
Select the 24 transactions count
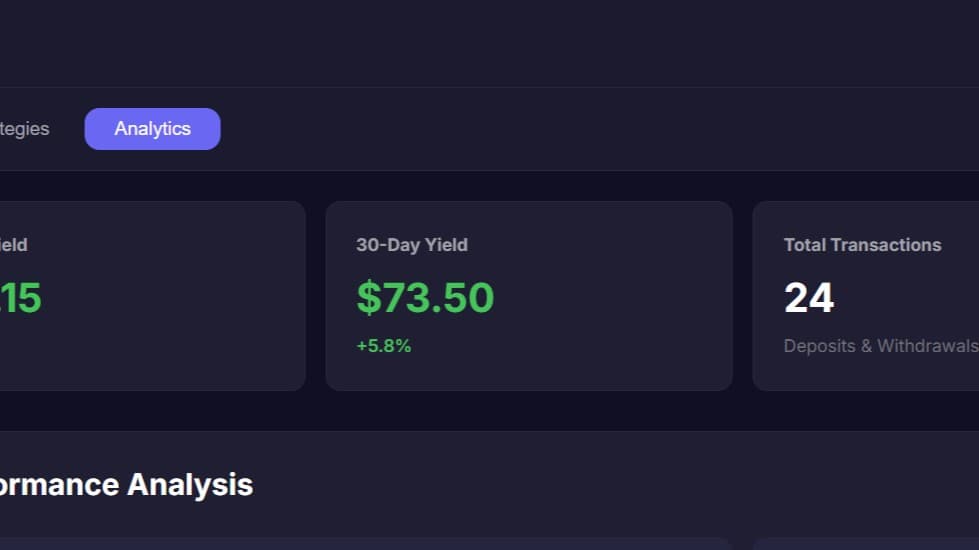809,298
